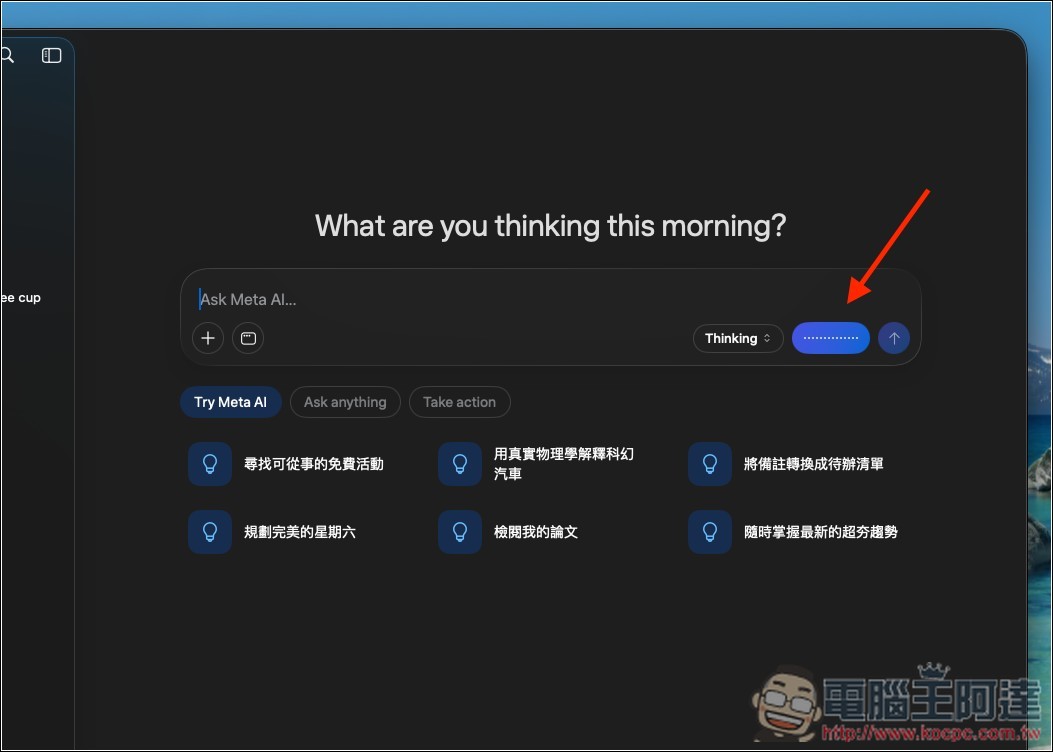Open the Thinking mode dropdown

point(738,338)
